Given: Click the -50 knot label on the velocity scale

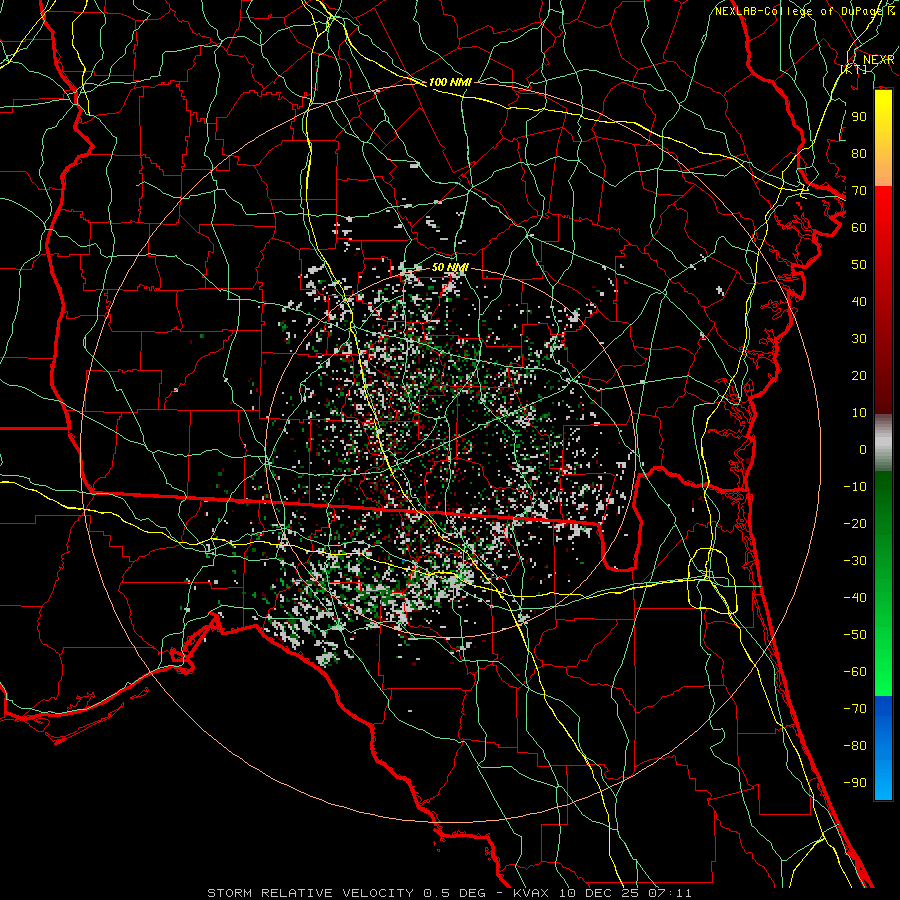Looking at the screenshot, I should point(855,635).
